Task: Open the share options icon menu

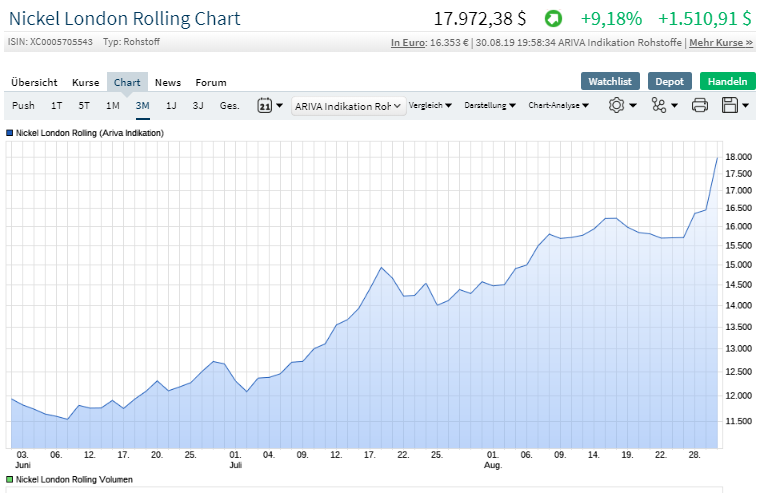Action: click(x=663, y=105)
